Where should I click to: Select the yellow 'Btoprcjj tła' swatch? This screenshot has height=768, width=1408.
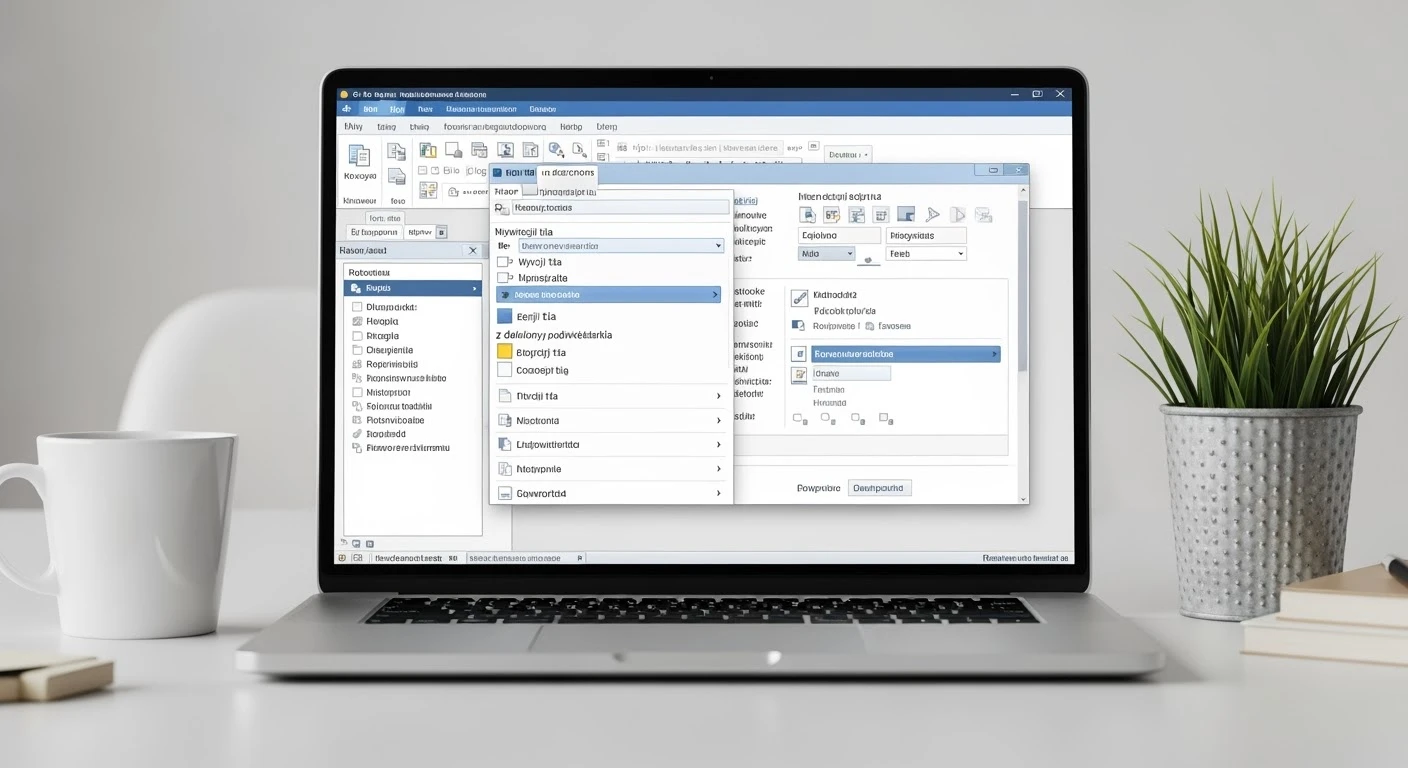pyautogui.click(x=504, y=352)
